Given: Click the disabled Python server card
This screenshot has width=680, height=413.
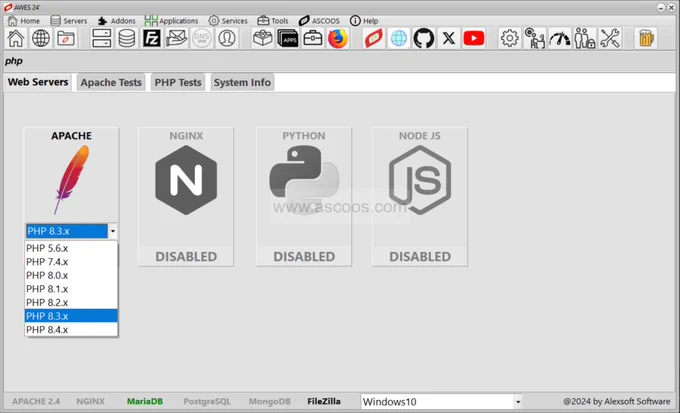Looking at the screenshot, I should tap(304, 197).
